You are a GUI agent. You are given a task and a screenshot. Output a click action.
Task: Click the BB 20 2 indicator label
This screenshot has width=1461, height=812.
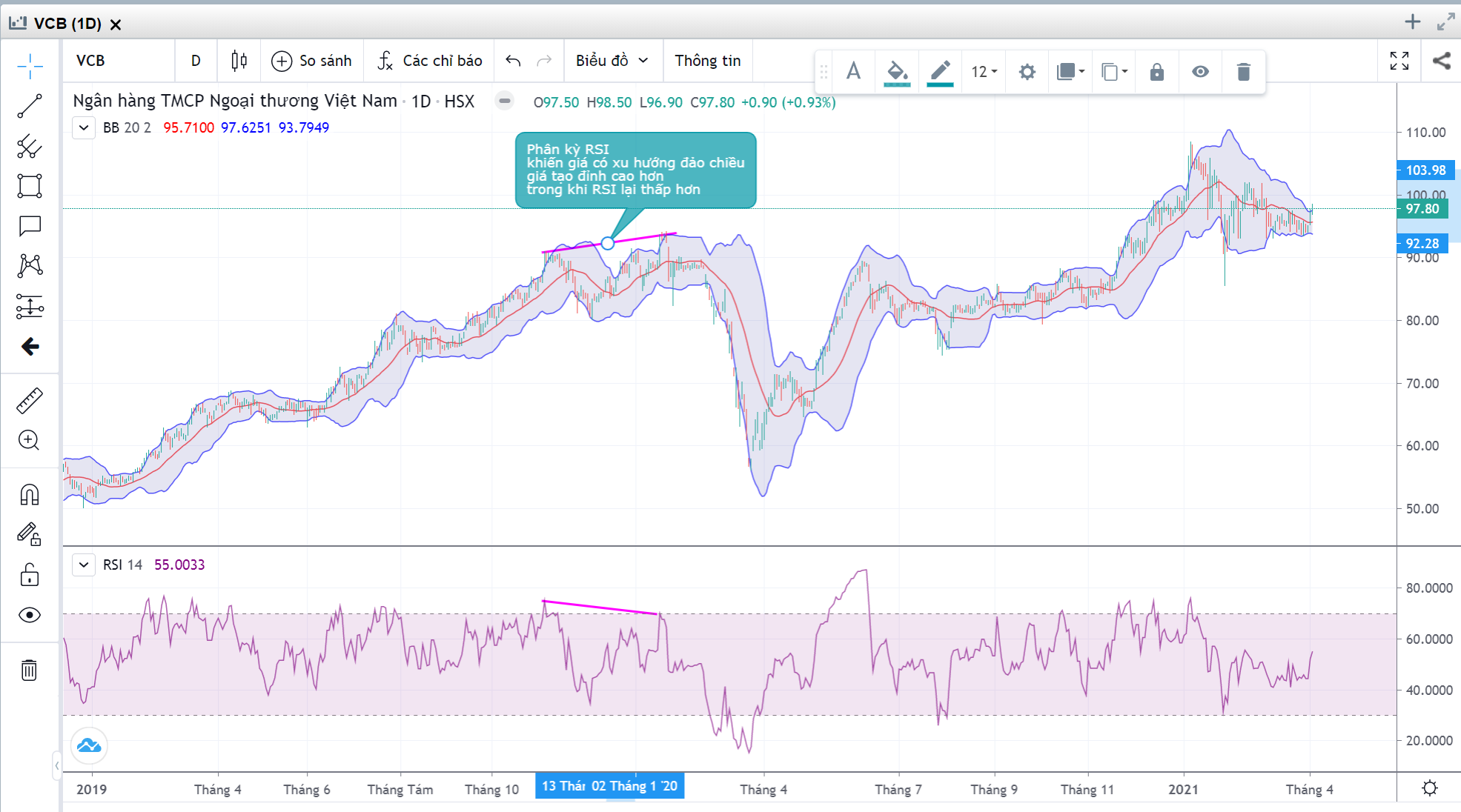click(127, 127)
